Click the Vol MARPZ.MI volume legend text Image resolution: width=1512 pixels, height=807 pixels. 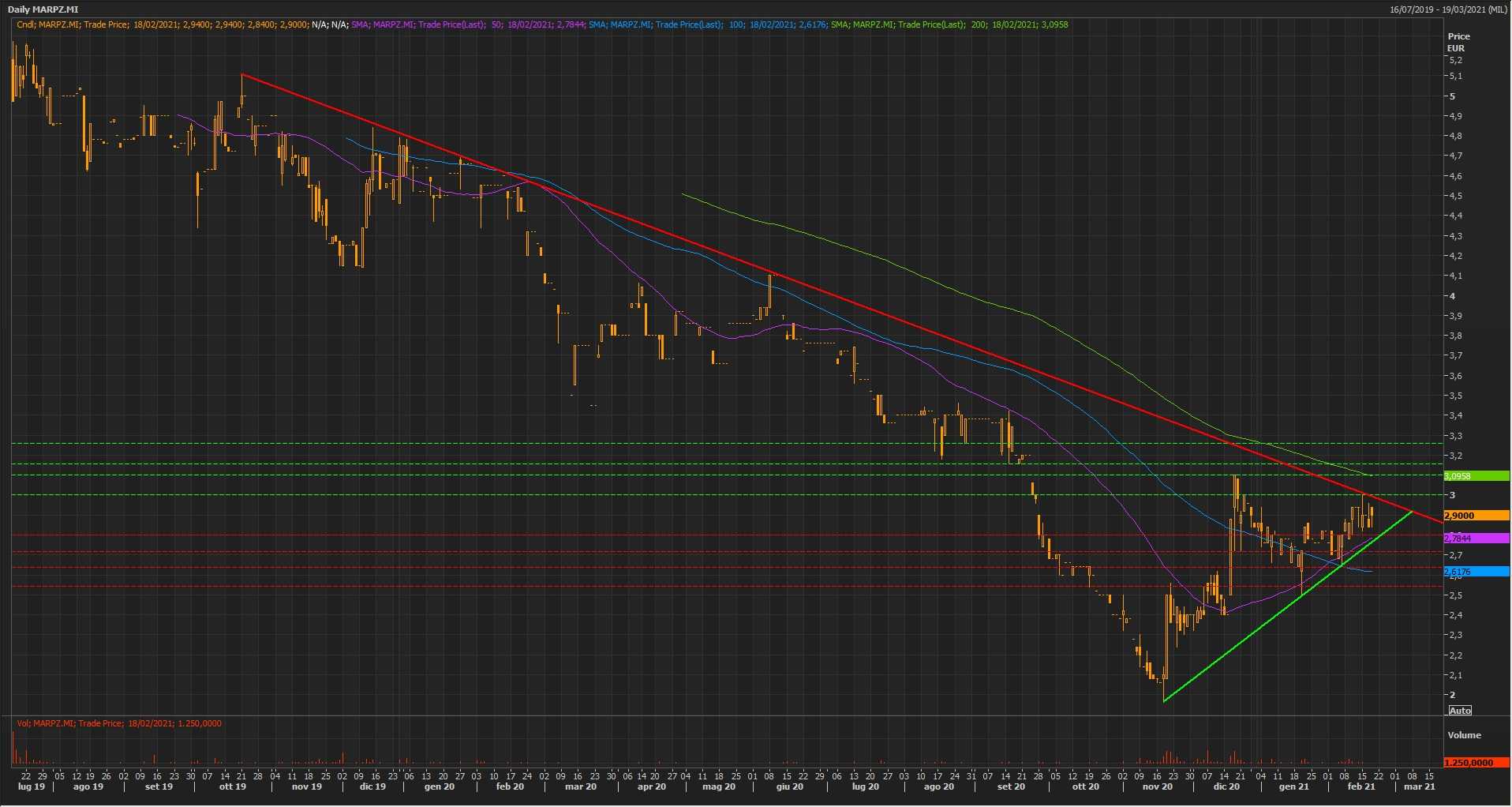tap(118, 723)
